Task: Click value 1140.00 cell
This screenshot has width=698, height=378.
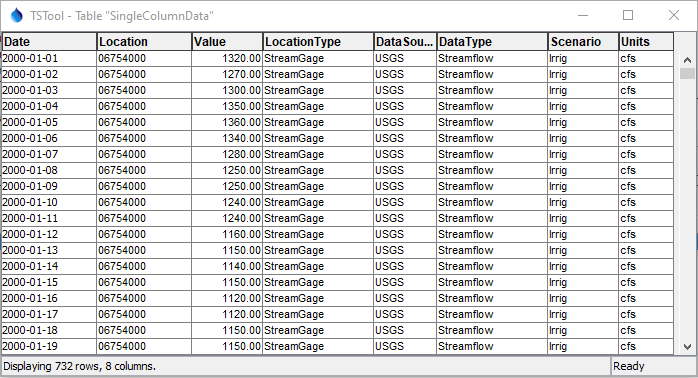Action: (x=227, y=267)
